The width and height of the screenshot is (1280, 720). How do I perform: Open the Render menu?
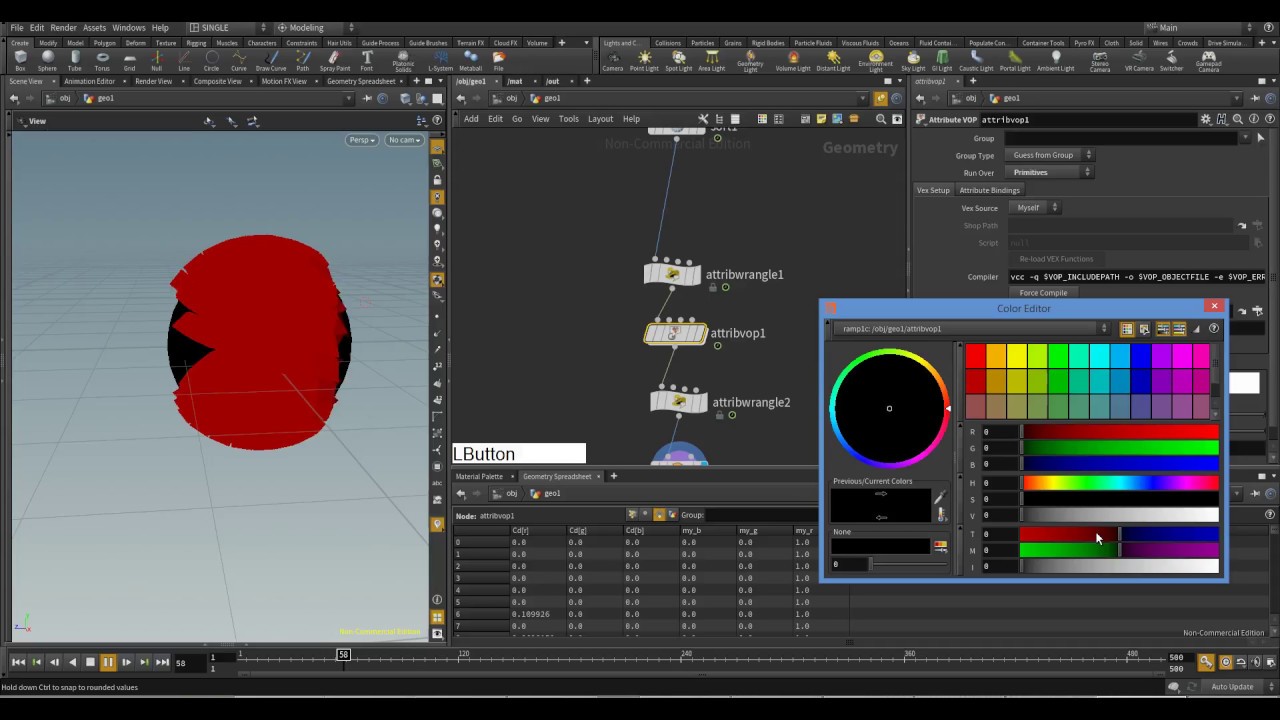point(63,28)
